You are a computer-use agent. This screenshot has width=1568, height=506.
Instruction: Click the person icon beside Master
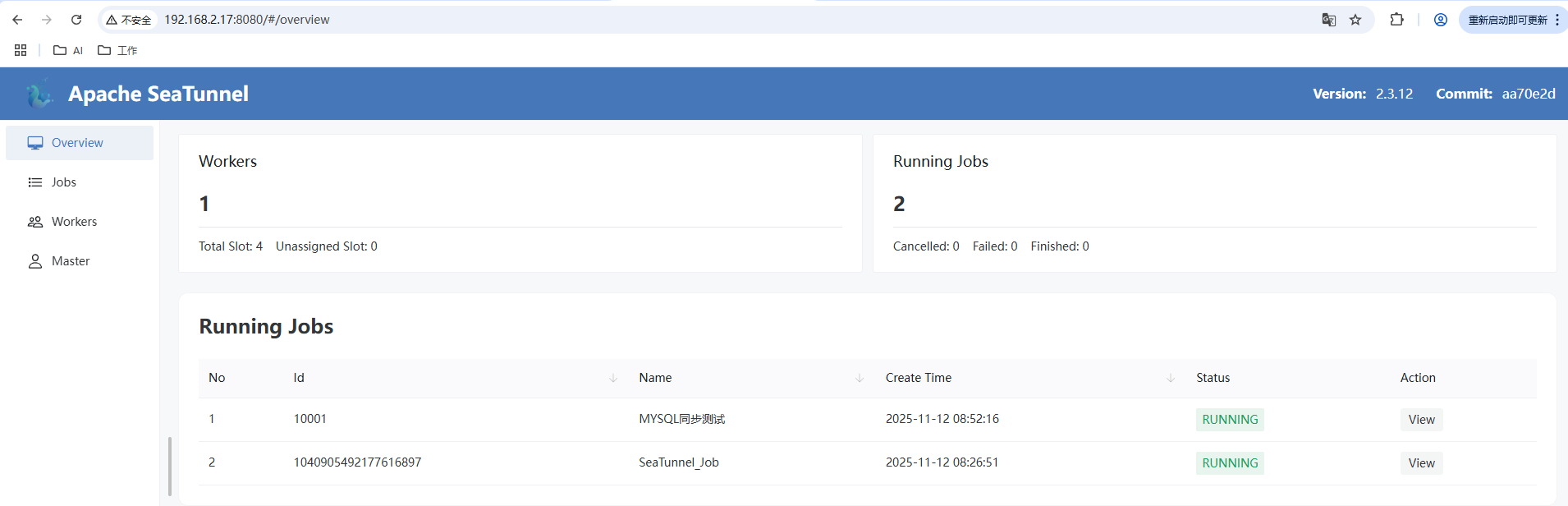(x=35, y=261)
